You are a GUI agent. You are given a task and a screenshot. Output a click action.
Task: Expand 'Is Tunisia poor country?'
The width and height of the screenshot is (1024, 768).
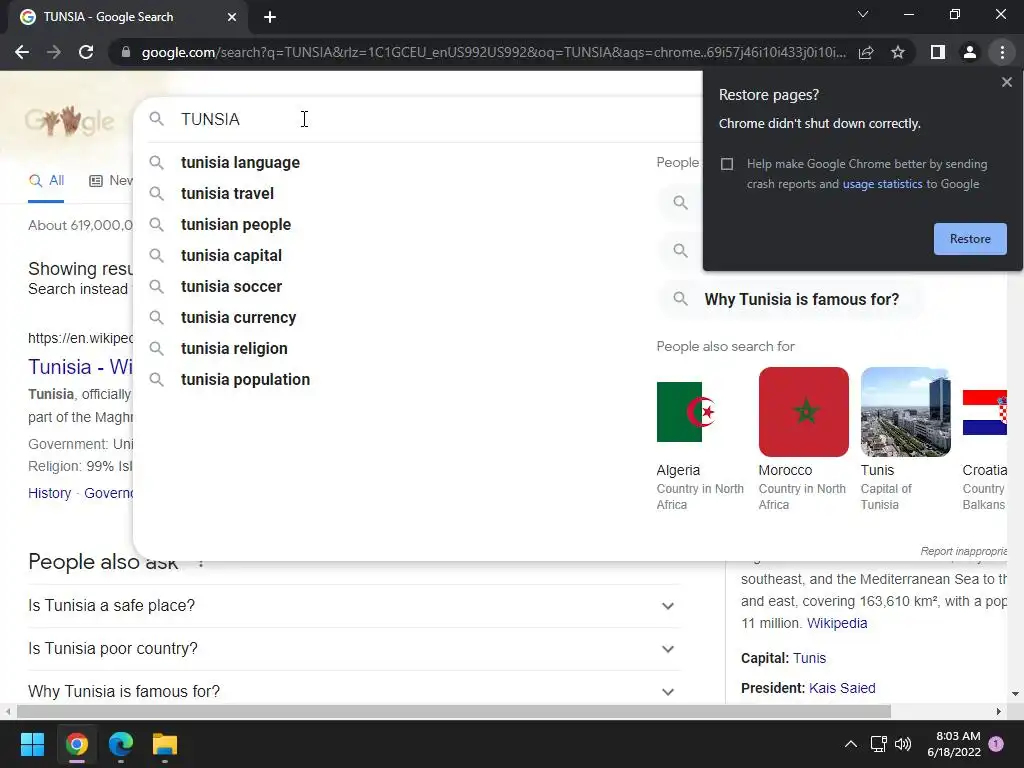(354, 649)
